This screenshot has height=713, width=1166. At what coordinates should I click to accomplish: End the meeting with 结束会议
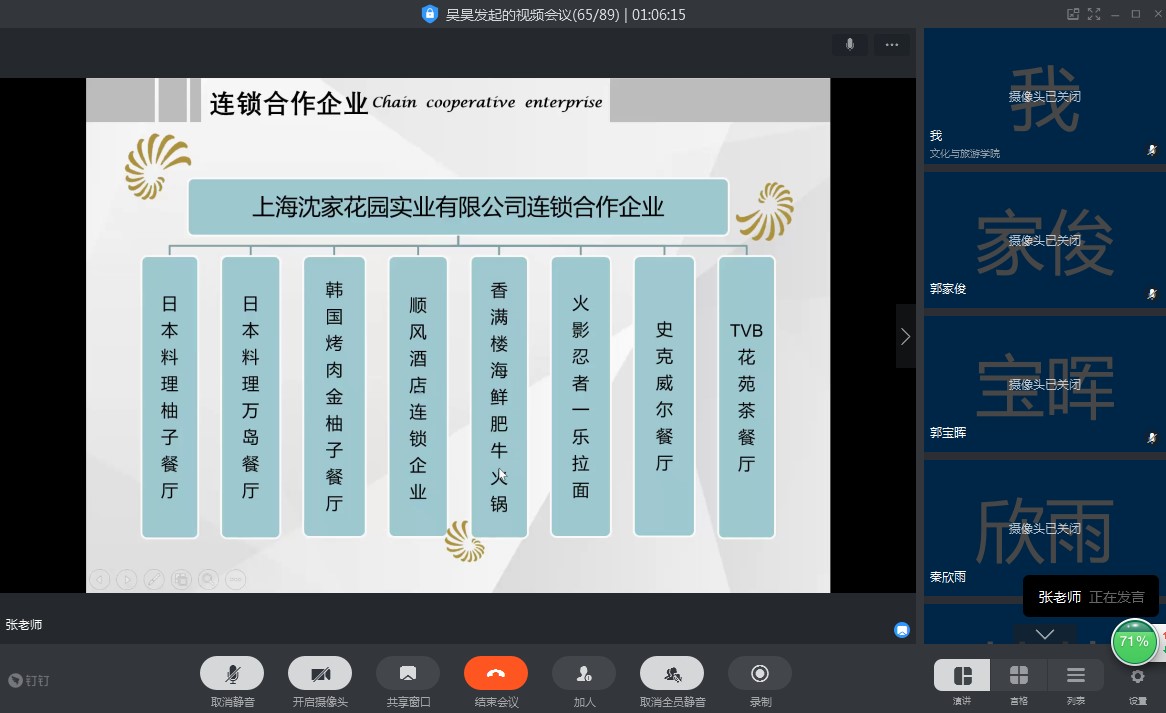pos(496,674)
